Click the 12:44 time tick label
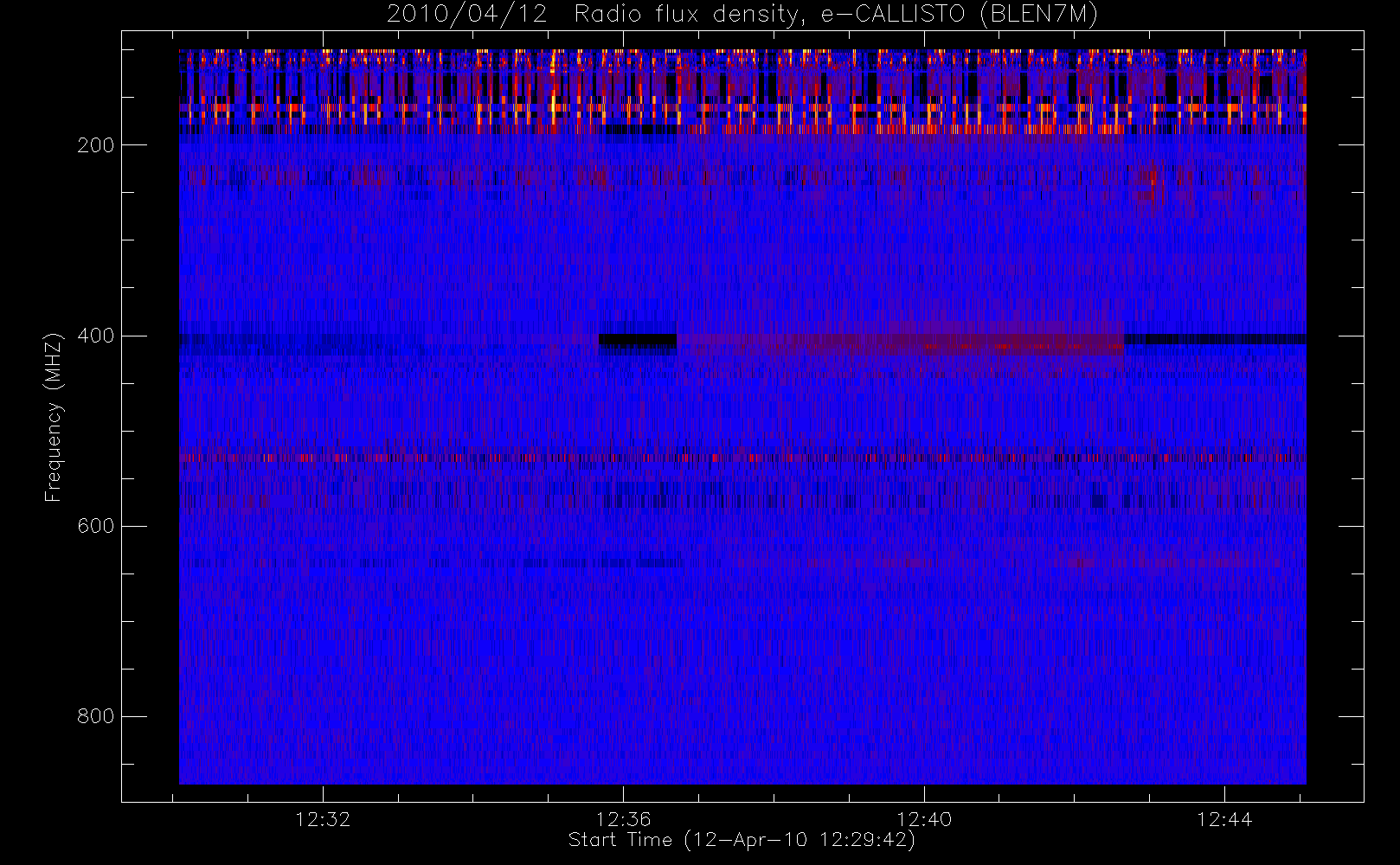The width and height of the screenshot is (1400, 865). 1224,819
